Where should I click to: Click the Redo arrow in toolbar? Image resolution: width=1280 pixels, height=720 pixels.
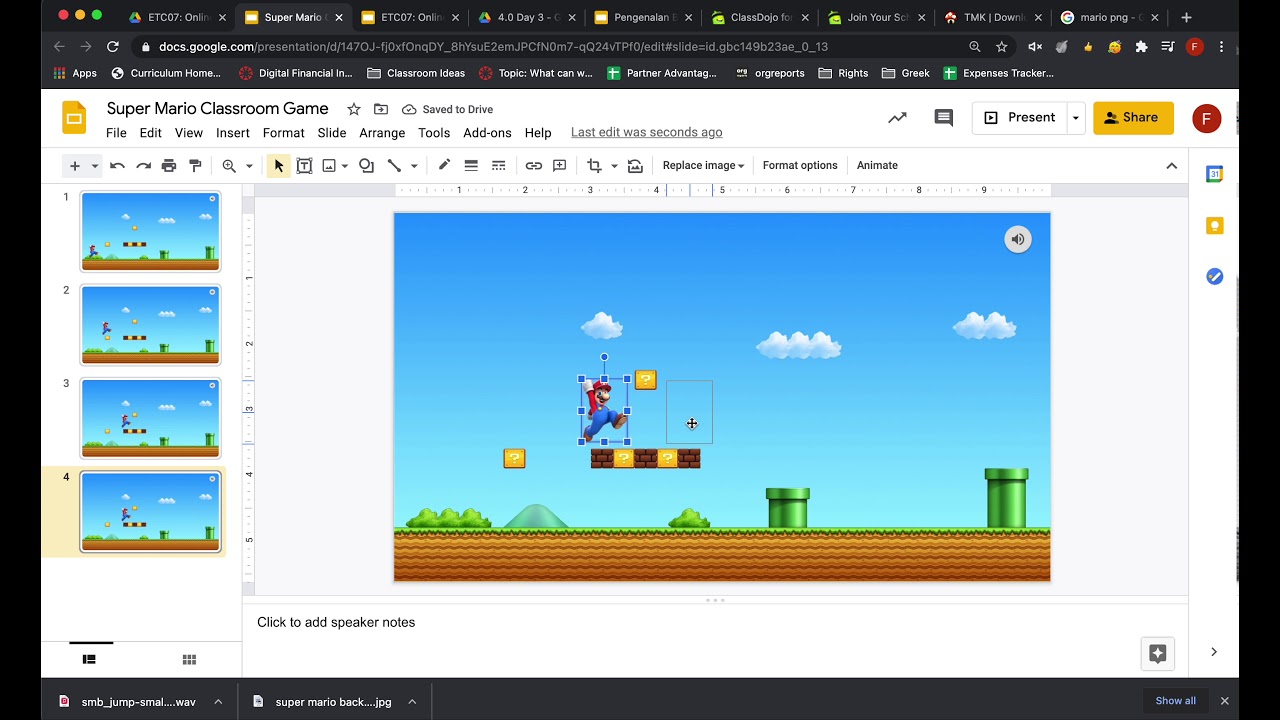143,166
